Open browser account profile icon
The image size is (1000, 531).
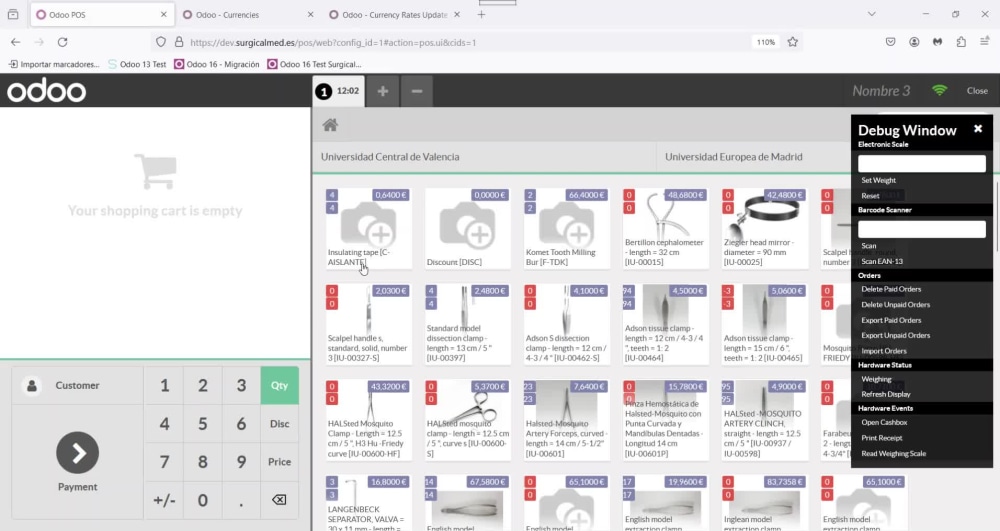(914, 42)
